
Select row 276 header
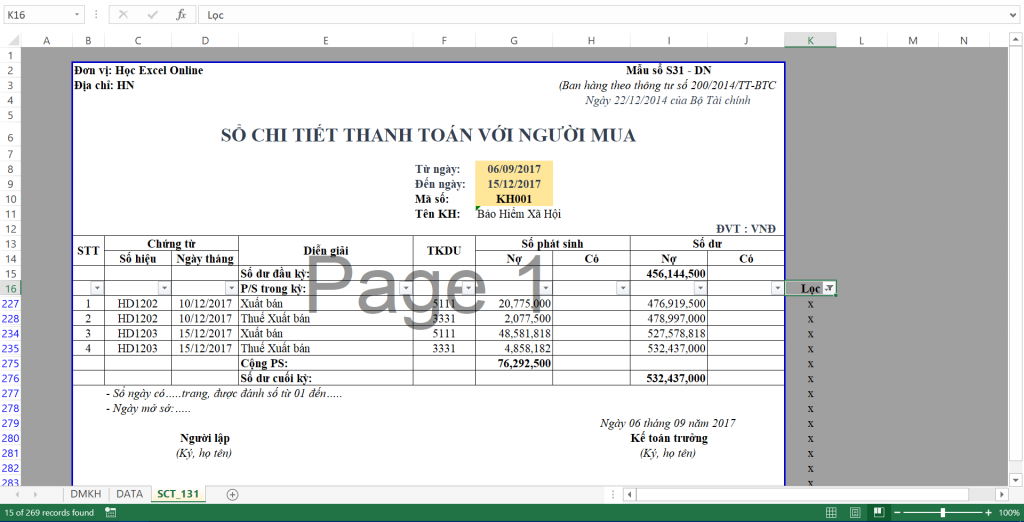point(10,378)
